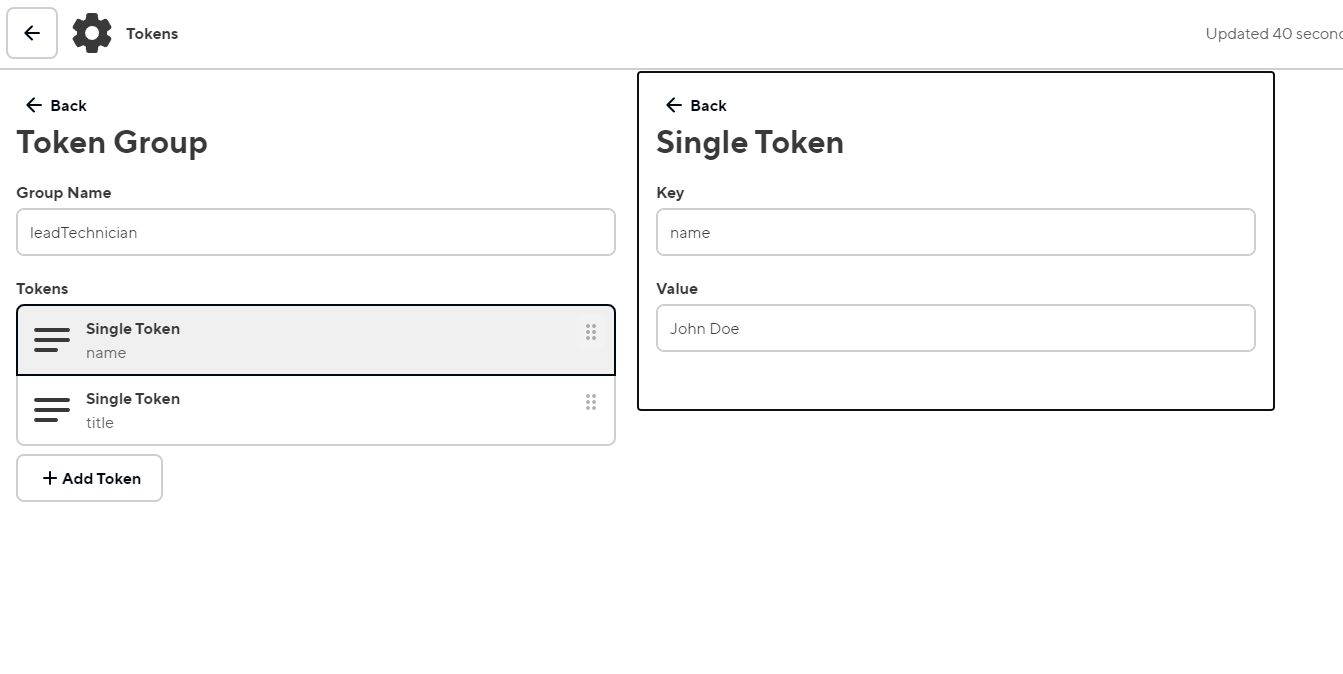Image resolution: width=1343 pixels, height=674 pixels.
Task: Click the top-left back arrow button
Action: tap(32, 33)
